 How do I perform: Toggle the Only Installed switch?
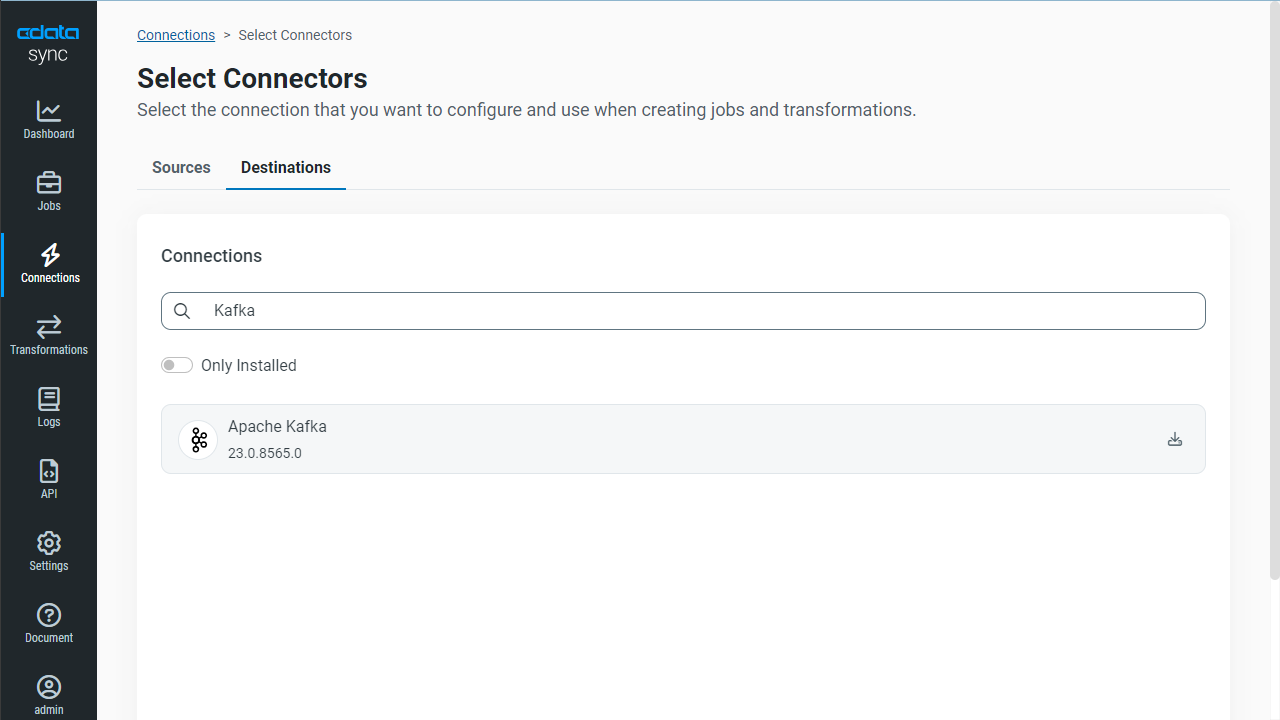pos(177,365)
